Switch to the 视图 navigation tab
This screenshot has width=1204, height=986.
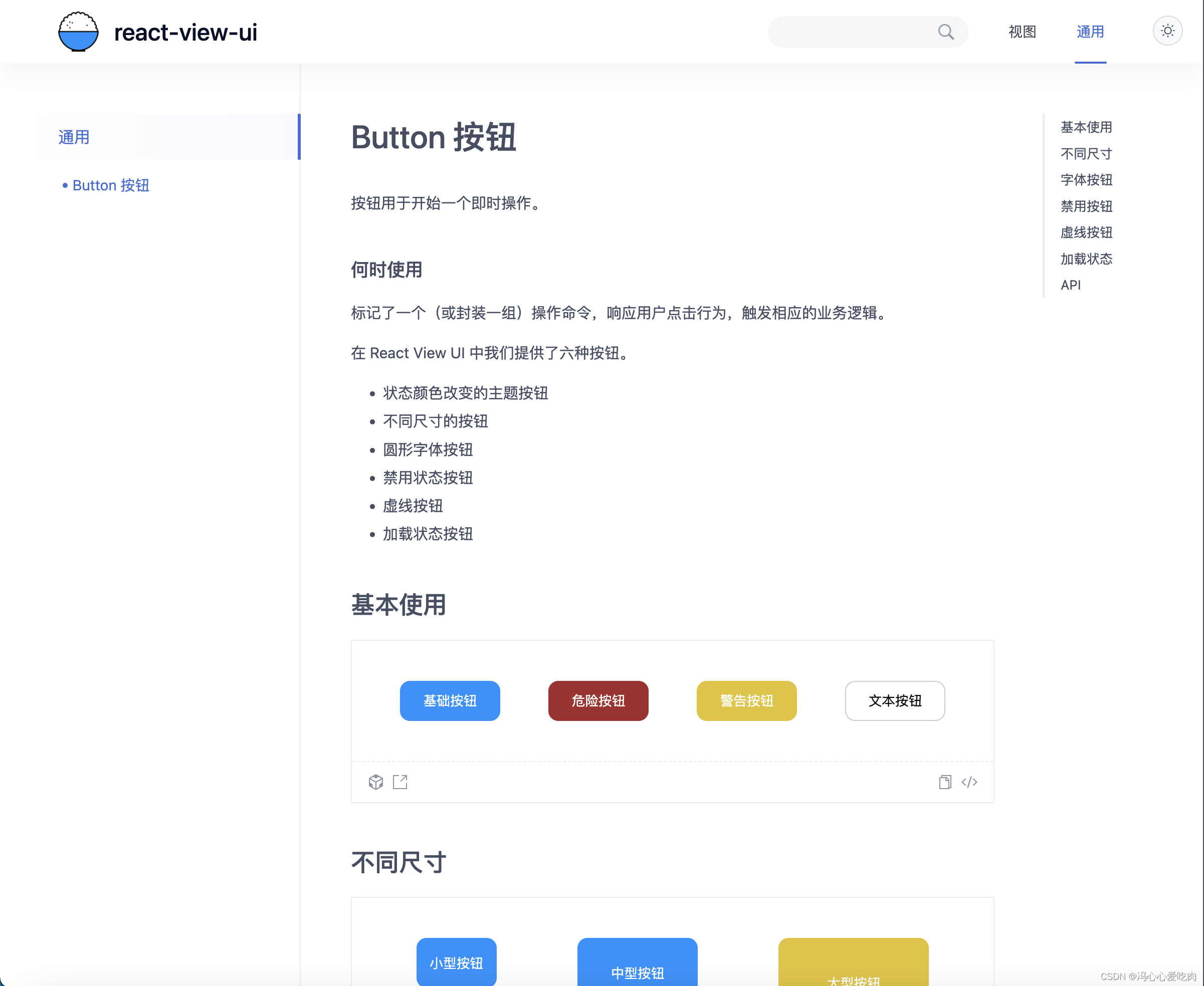click(x=1022, y=32)
